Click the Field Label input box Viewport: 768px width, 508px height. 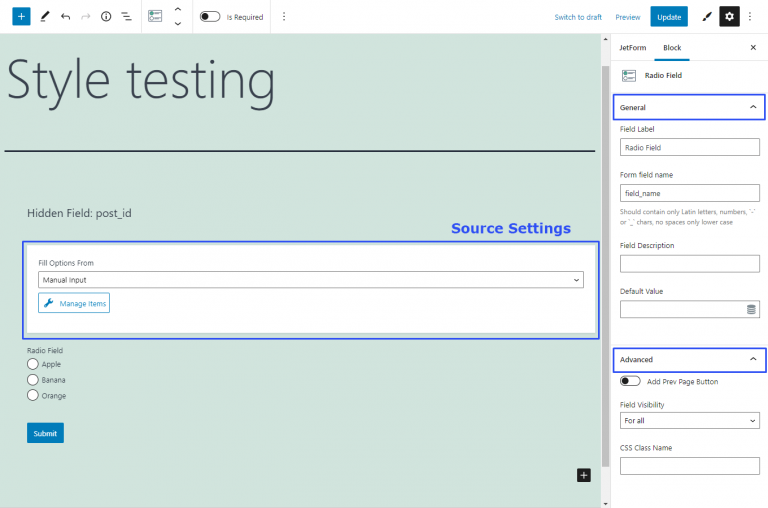click(689, 147)
